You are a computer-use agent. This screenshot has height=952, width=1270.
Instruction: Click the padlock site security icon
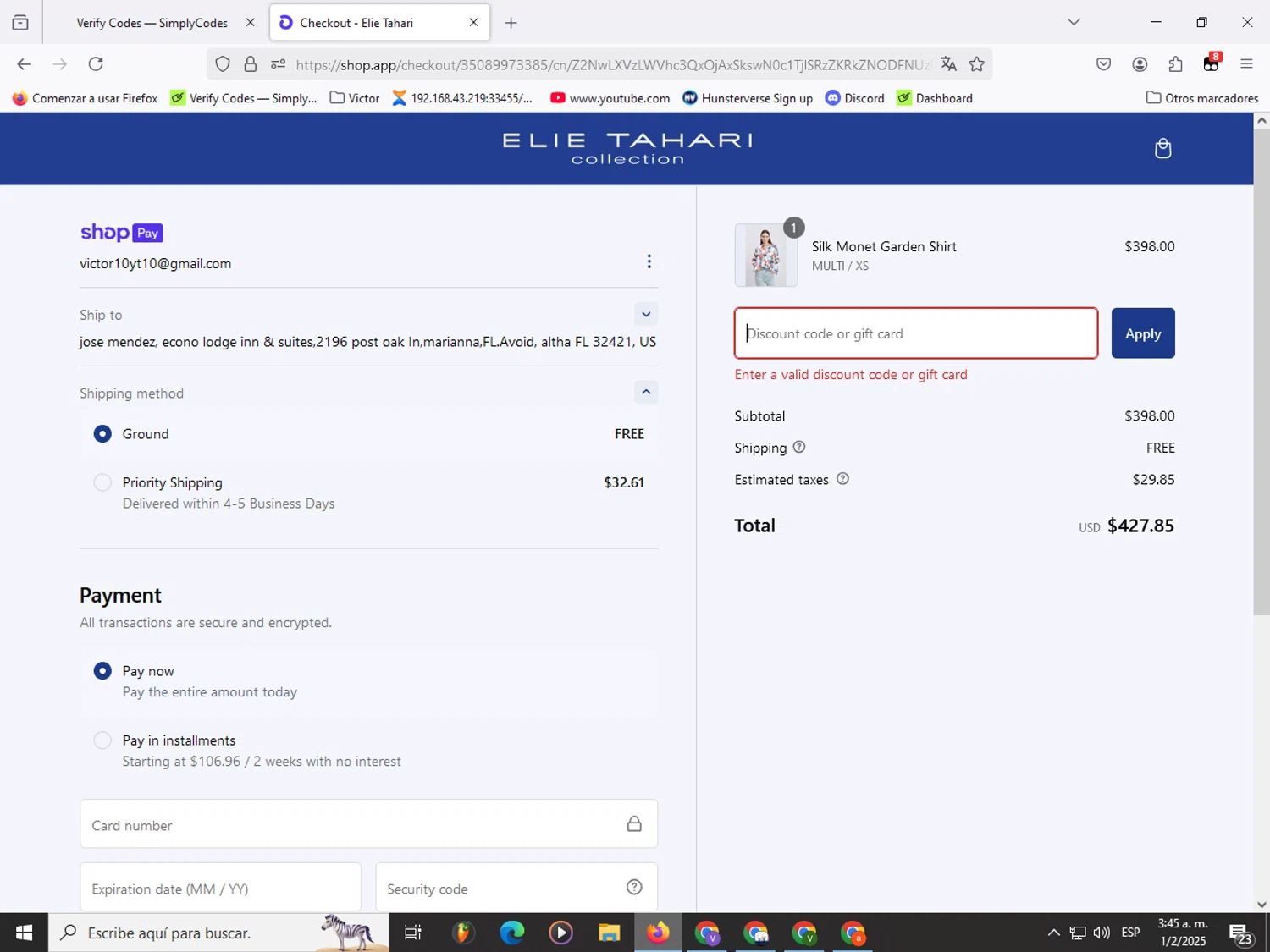click(251, 64)
